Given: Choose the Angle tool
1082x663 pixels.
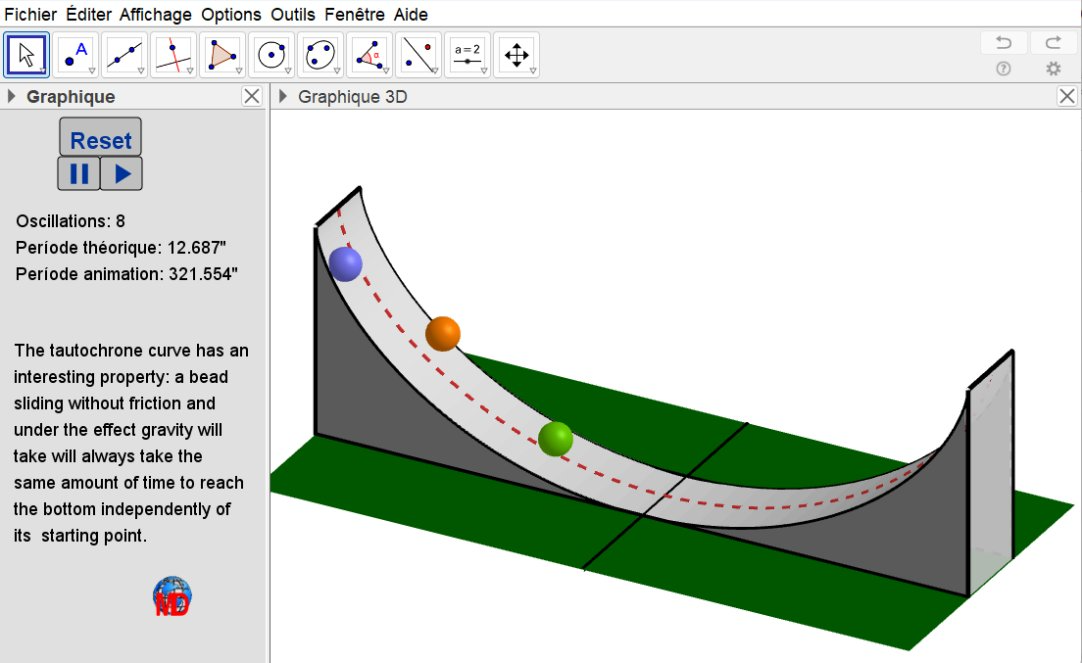Looking at the screenshot, I should 369,55.
